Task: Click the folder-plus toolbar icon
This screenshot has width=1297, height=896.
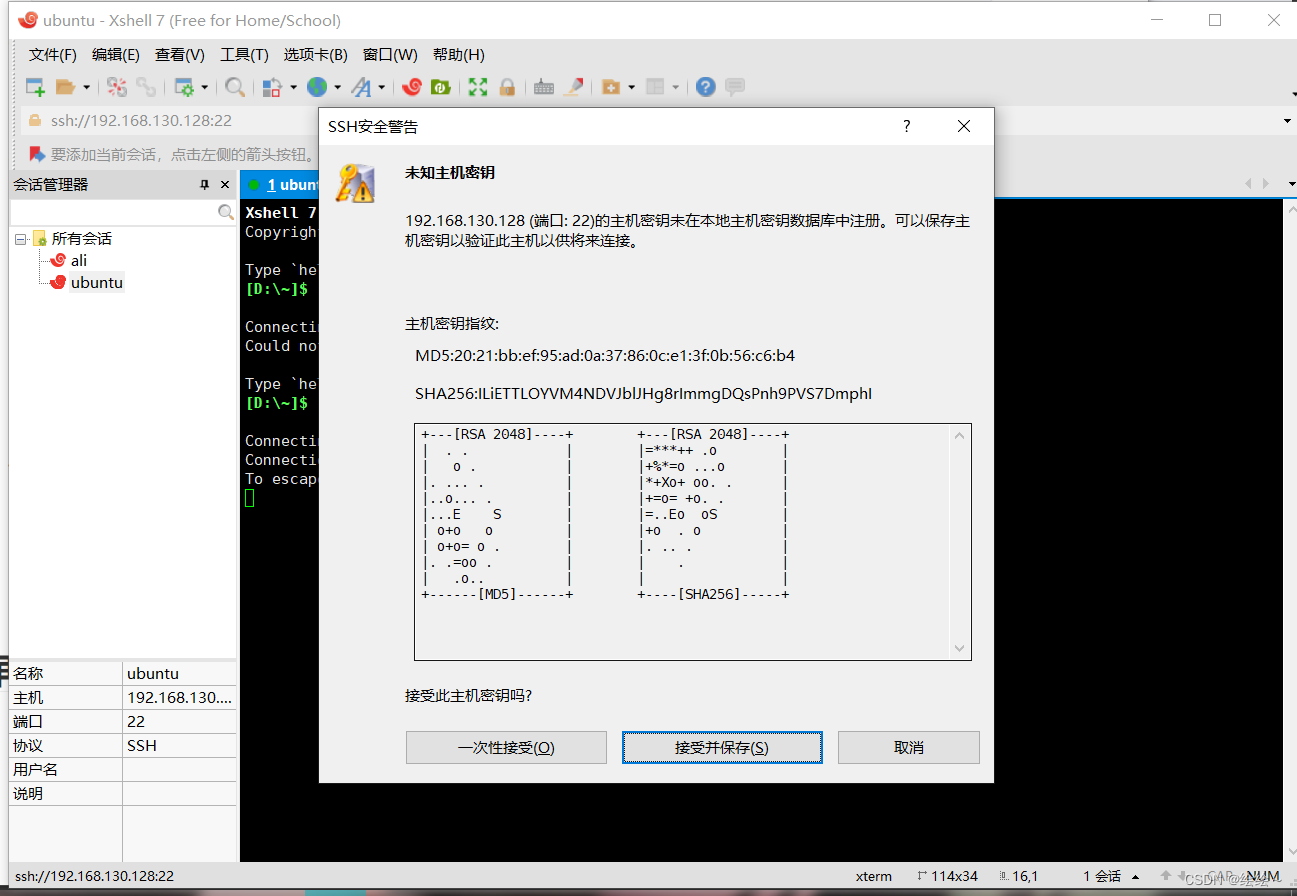Action: (611, 87)
